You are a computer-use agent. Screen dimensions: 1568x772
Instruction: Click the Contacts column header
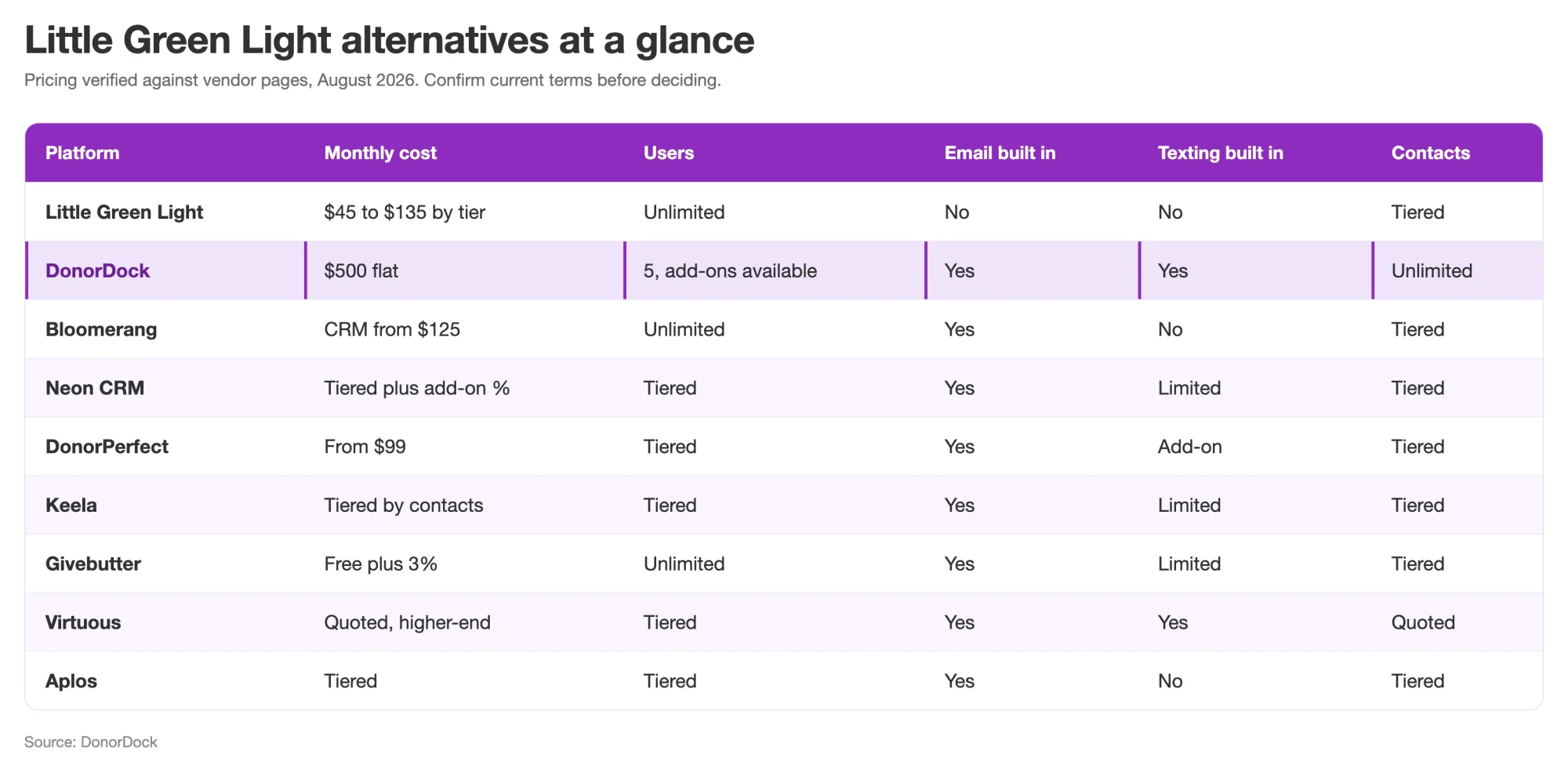[1430, 153]
